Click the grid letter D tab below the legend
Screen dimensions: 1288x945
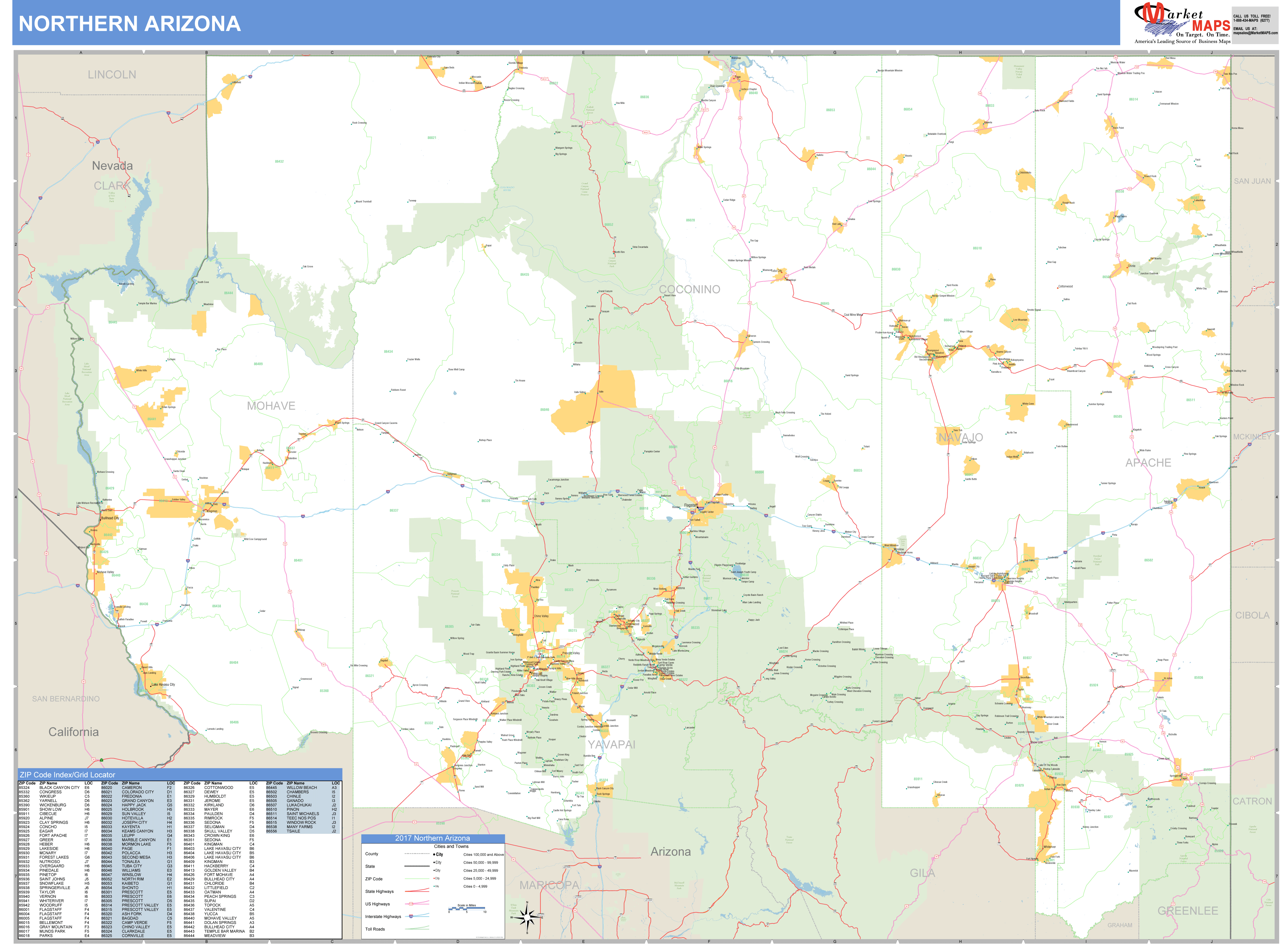pyautogui.click(x=458, y=942)
